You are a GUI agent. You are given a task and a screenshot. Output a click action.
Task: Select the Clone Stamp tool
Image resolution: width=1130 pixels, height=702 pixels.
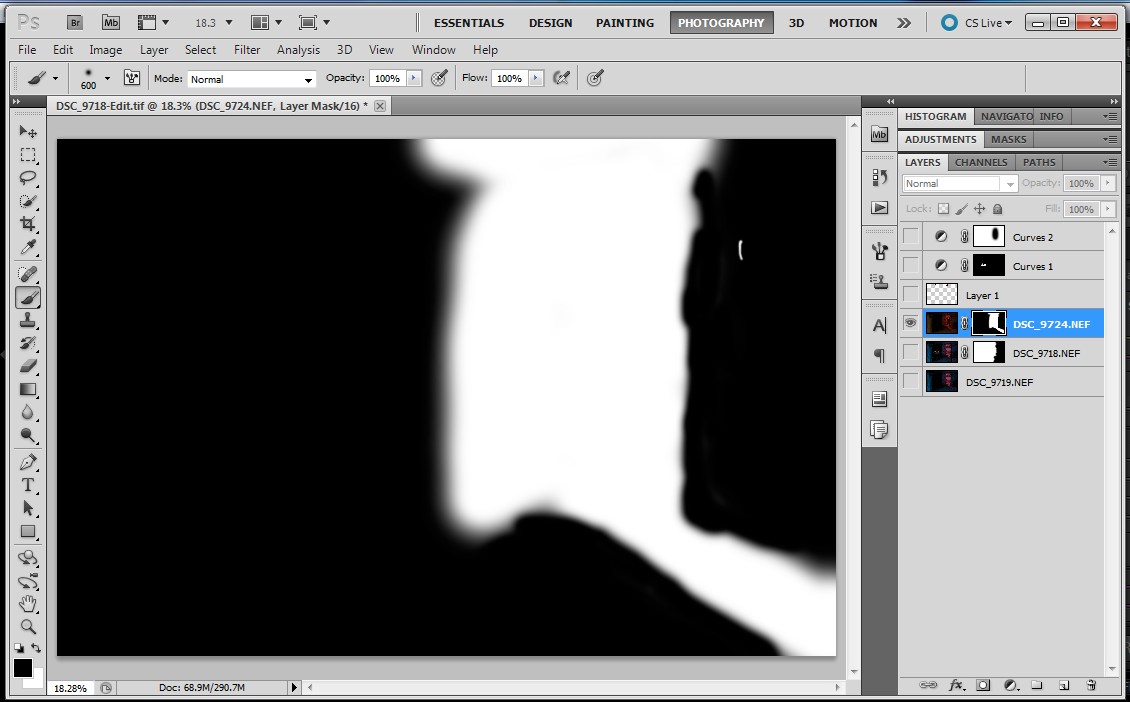click(x=28, y=320)
